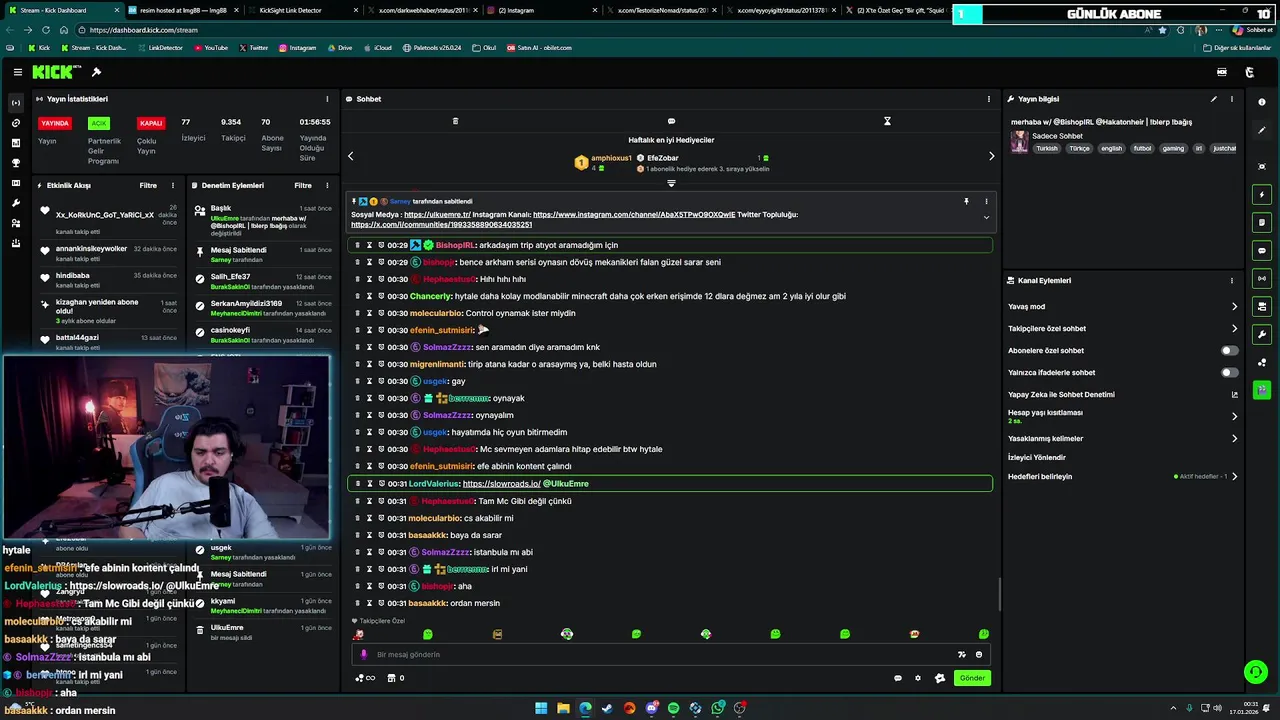Expand the pinned message chevron
Viewport: 1280px width, 720px height.
(x=986, y=217)
